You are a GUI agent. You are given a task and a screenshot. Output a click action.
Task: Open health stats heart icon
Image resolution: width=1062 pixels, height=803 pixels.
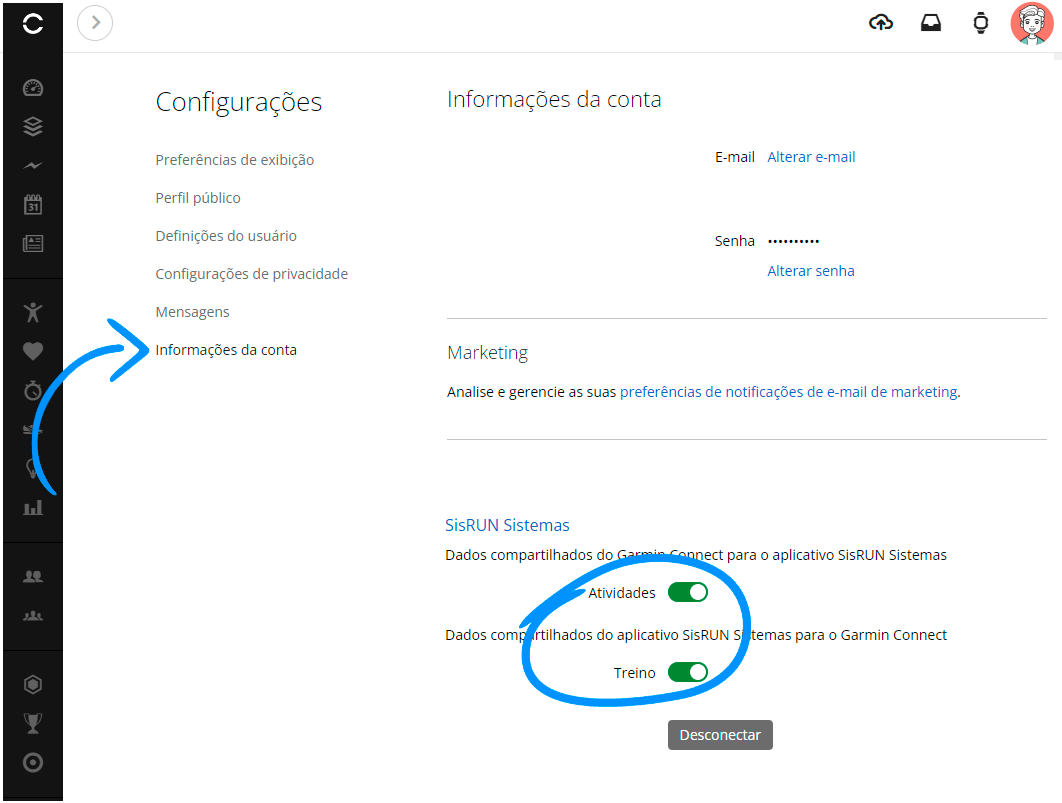tap(33, 351)
